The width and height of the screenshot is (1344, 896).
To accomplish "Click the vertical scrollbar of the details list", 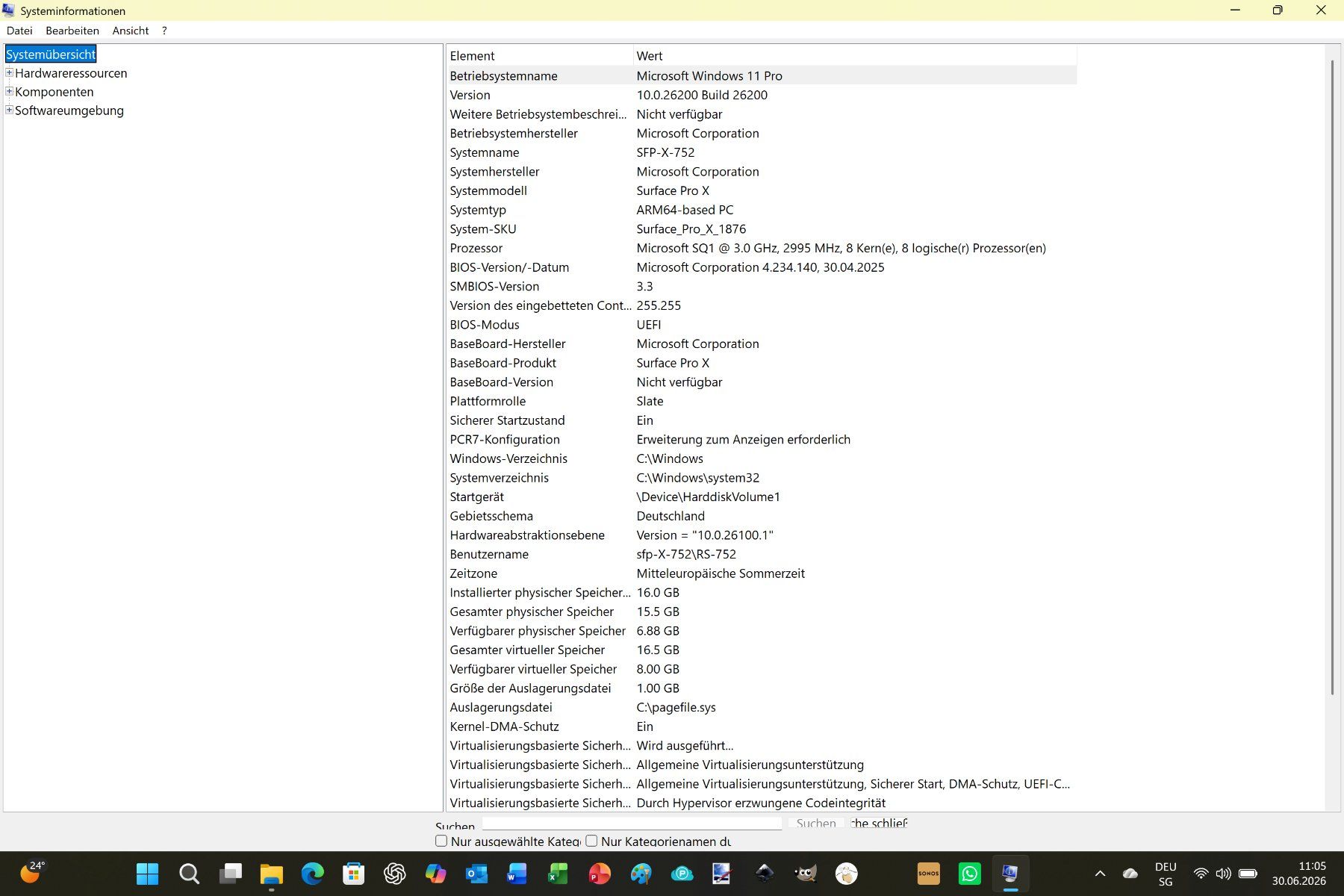I will point(1332,377).
